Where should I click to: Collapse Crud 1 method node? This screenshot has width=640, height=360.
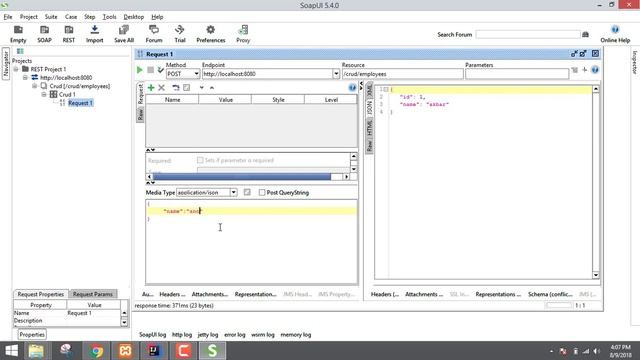[x=44, y=94]
